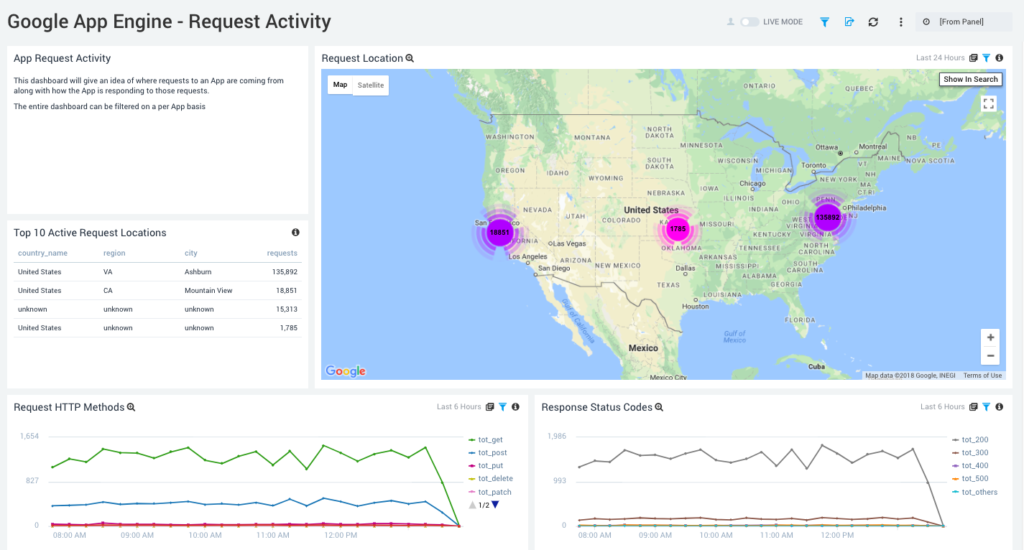Show info for Request HTTP Methods panel

tap(515, 407)
